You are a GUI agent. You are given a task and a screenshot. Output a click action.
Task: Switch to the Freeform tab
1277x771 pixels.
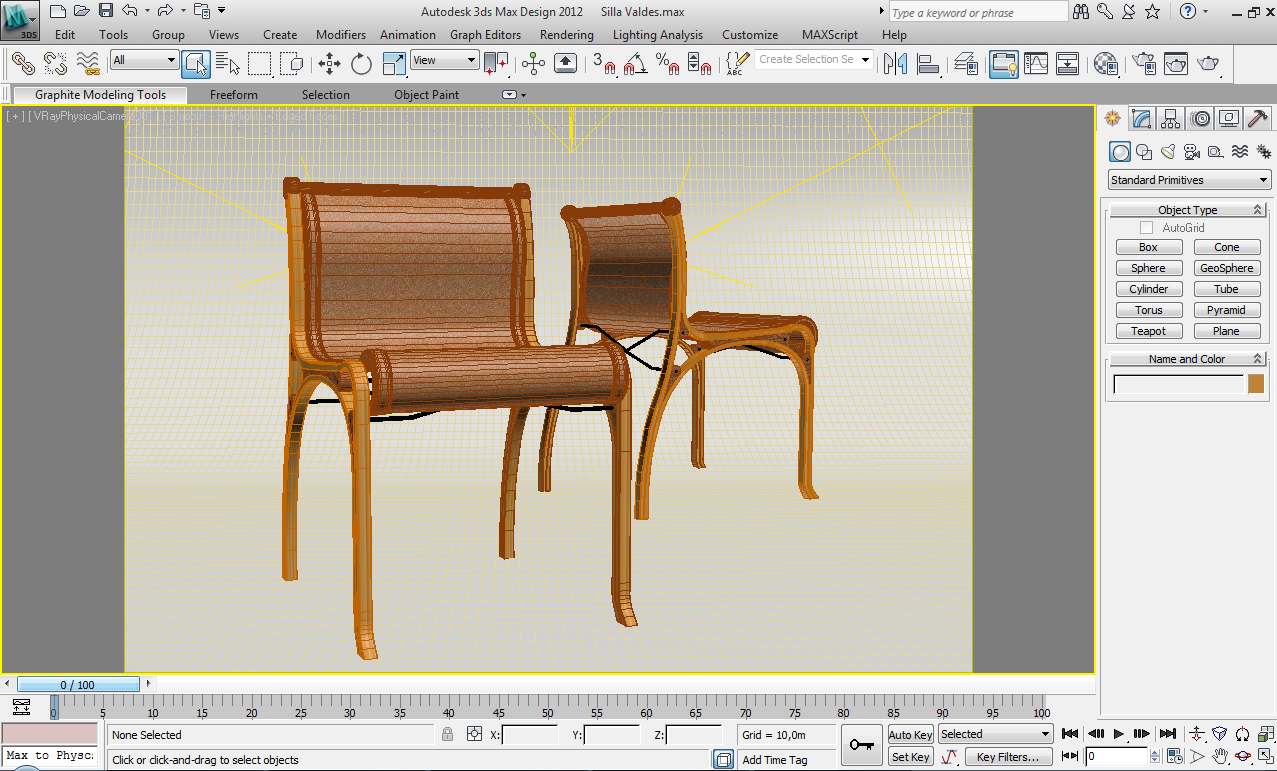click(234, 95)
